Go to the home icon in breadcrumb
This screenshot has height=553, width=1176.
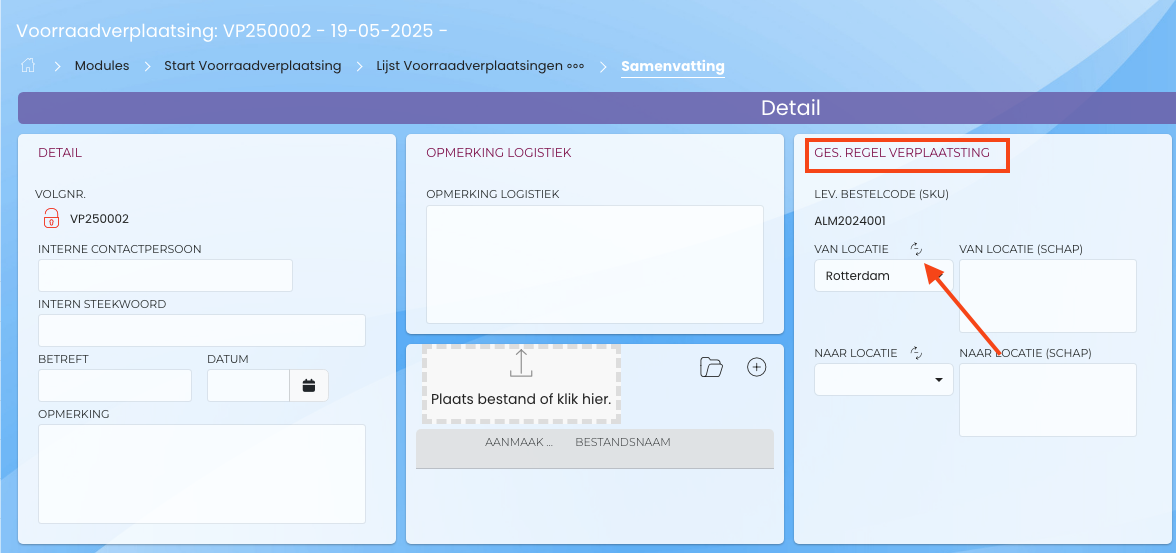point(28,65)
